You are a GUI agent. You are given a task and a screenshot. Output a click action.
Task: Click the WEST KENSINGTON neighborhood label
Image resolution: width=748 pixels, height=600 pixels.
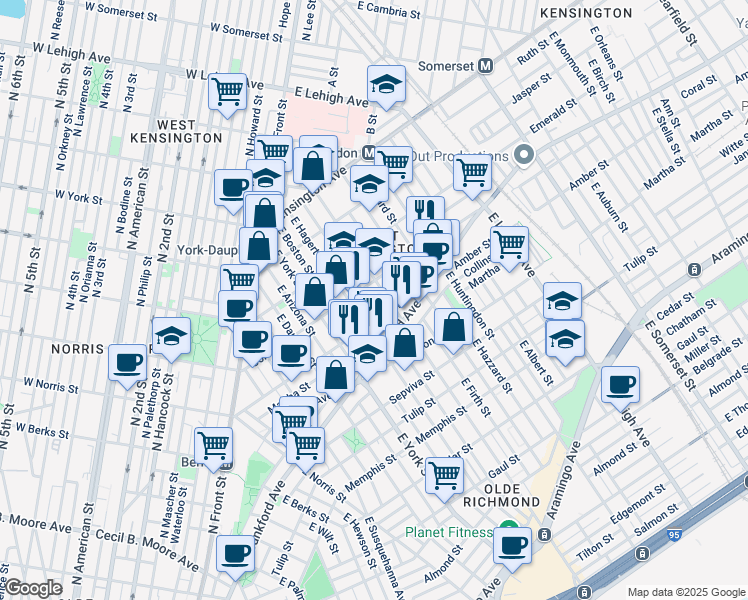[x=176, y=132]
